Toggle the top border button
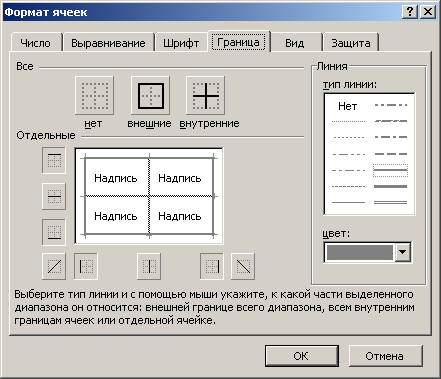 [54, 161]
